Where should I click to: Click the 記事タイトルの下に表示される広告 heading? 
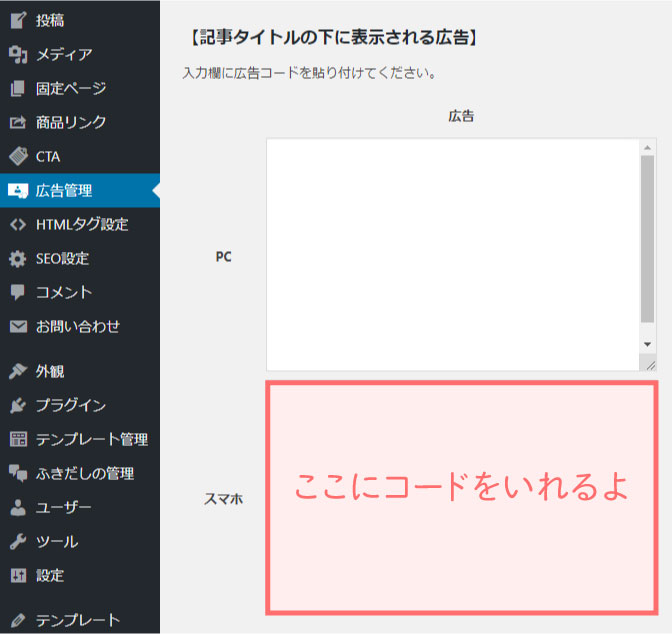[x=333, y=37]
